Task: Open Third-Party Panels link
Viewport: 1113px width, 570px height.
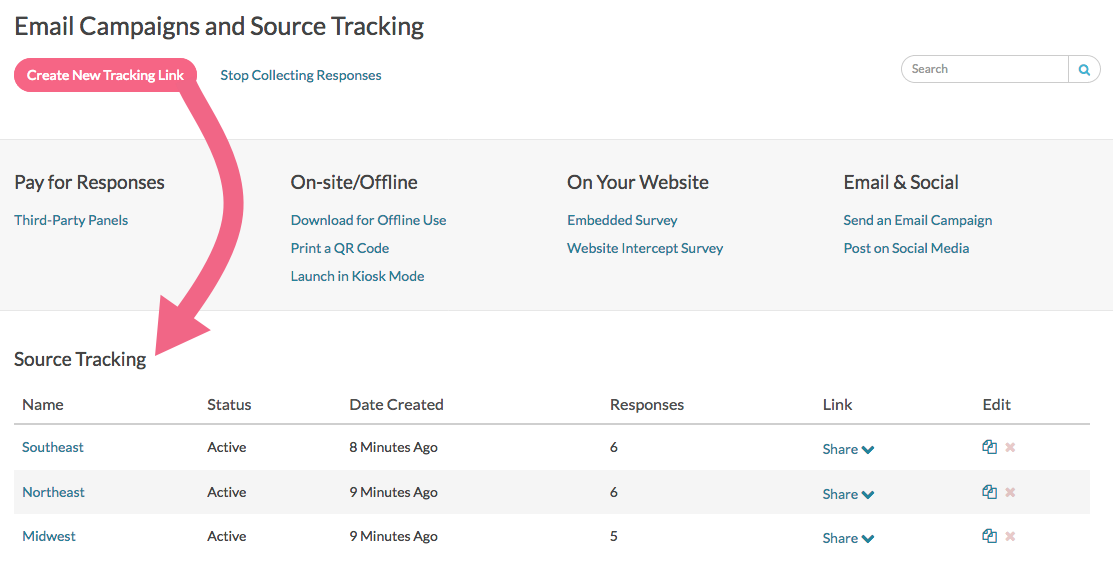Action: (x=71, y=220)
